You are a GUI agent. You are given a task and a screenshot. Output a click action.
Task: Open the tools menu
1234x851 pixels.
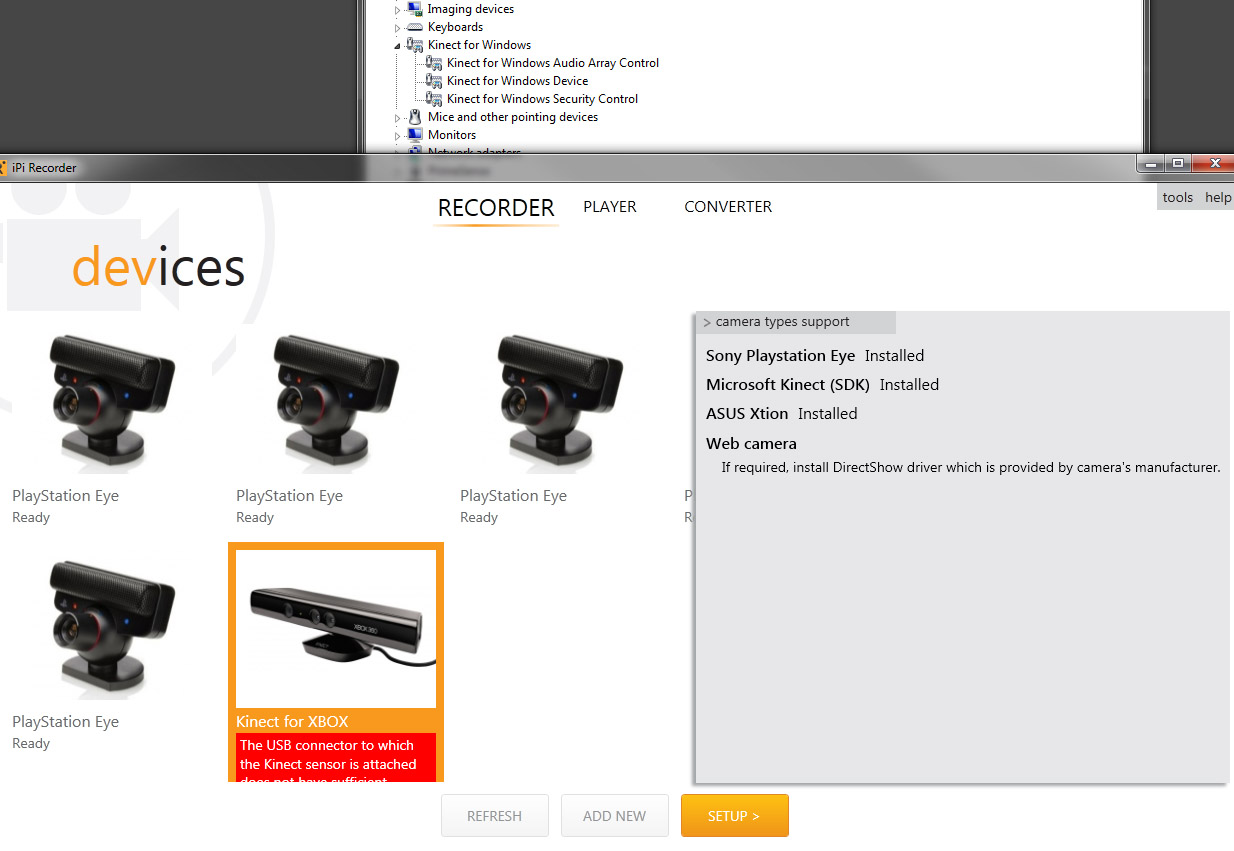click(x=1178, y=197)
